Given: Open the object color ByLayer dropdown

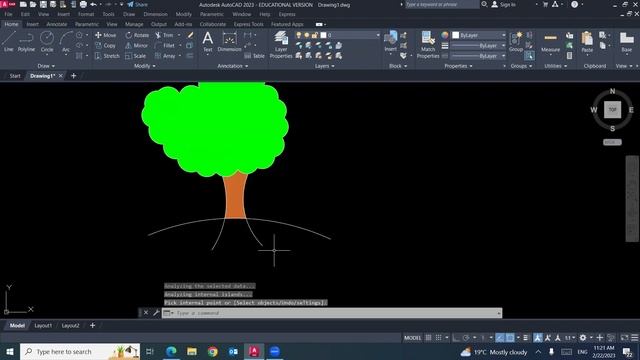Looking at the screenshot, I should (x=479, y=35).
